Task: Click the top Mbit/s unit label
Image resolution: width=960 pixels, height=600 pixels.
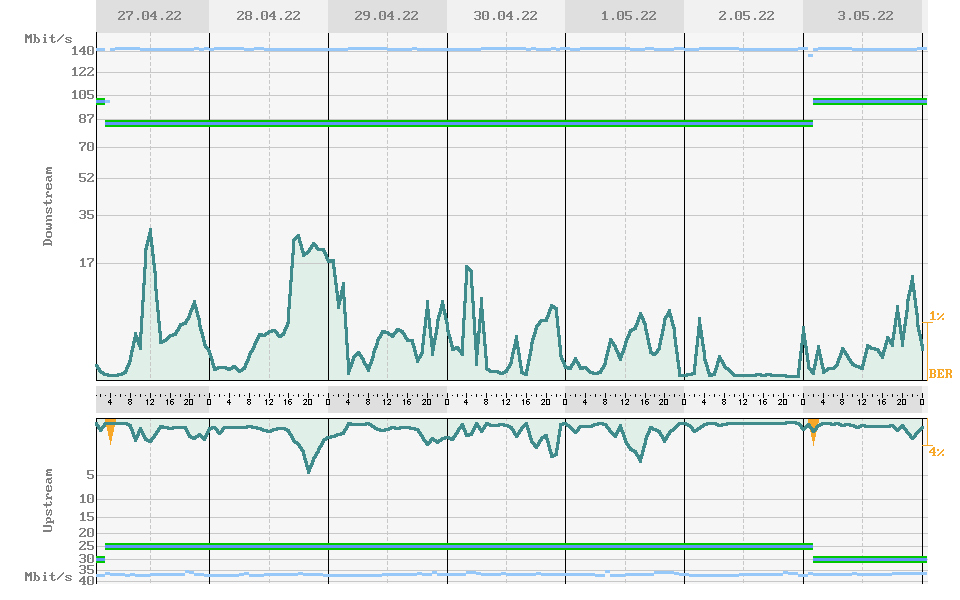Action: coord(48,39)
